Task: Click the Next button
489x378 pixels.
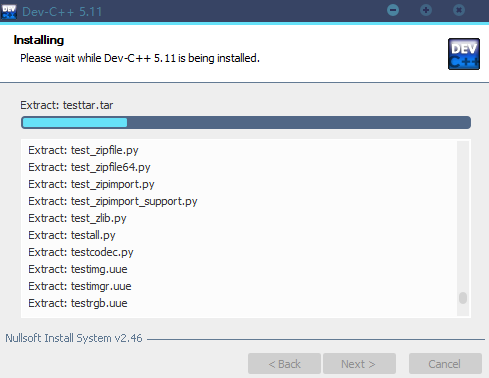Action: 359,364
